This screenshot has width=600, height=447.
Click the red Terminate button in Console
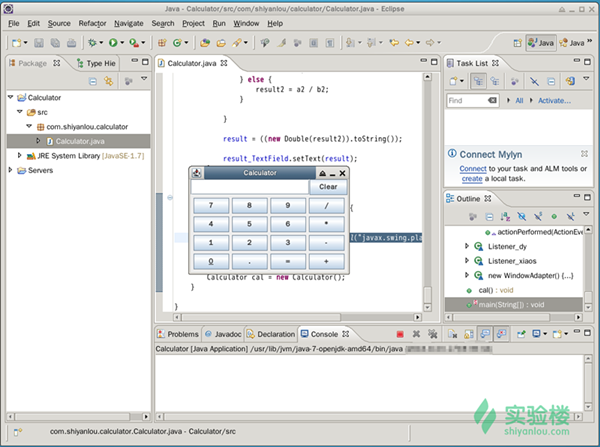click(400, 334)
